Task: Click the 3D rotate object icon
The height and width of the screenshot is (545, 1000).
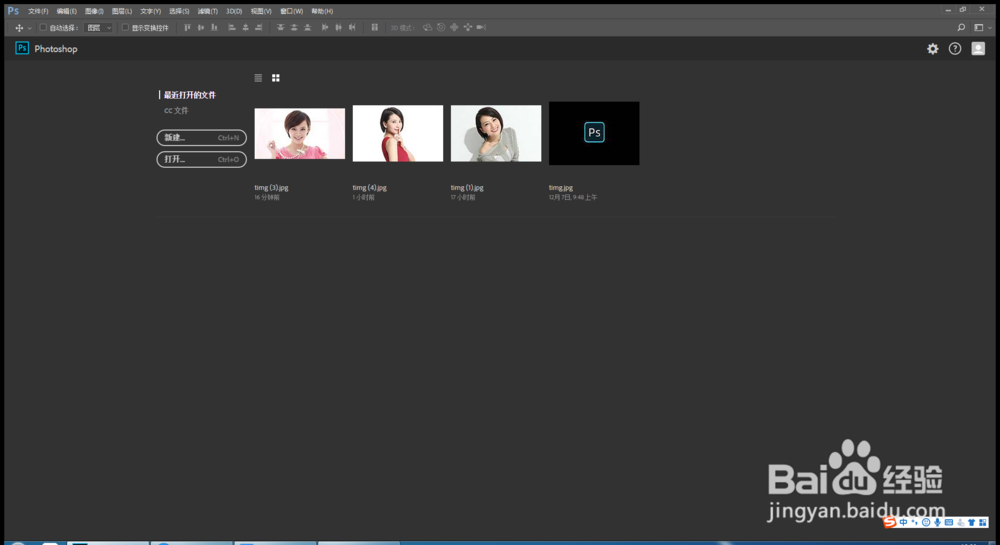Action: point(427,27)
